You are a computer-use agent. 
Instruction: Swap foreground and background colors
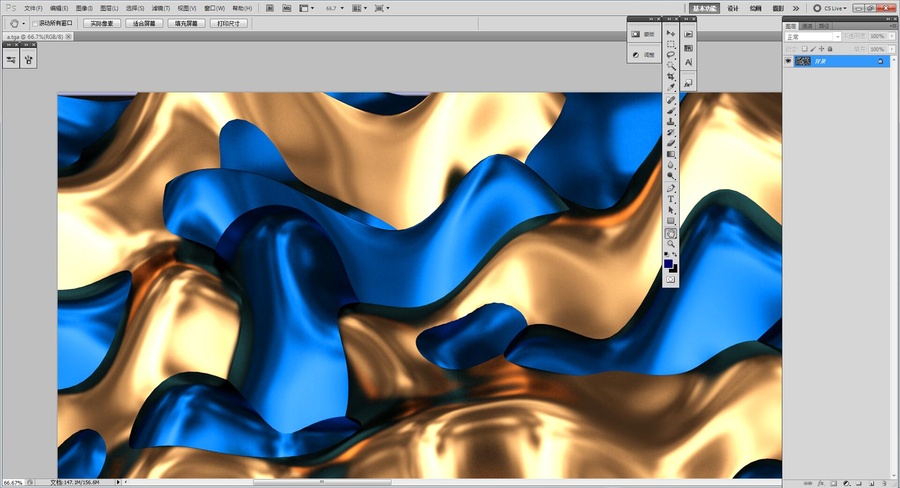click(x=674, y=254)
